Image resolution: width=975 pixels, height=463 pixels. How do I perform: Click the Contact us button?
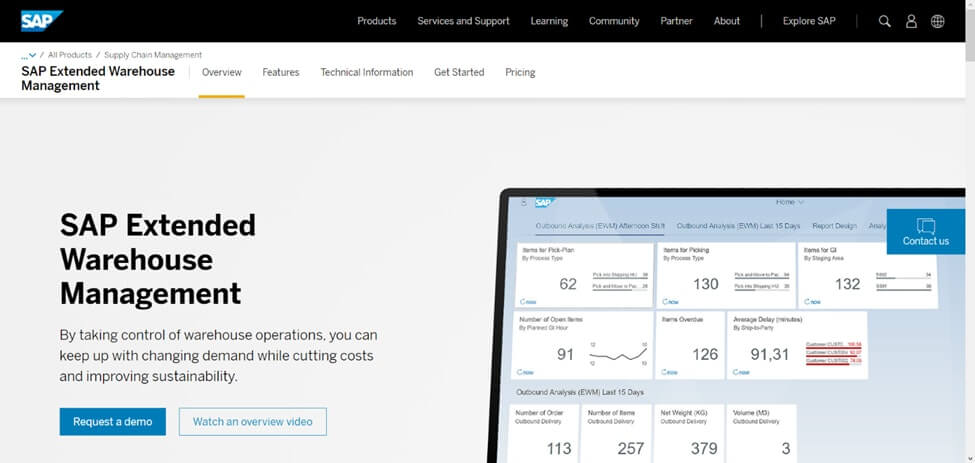926,231
